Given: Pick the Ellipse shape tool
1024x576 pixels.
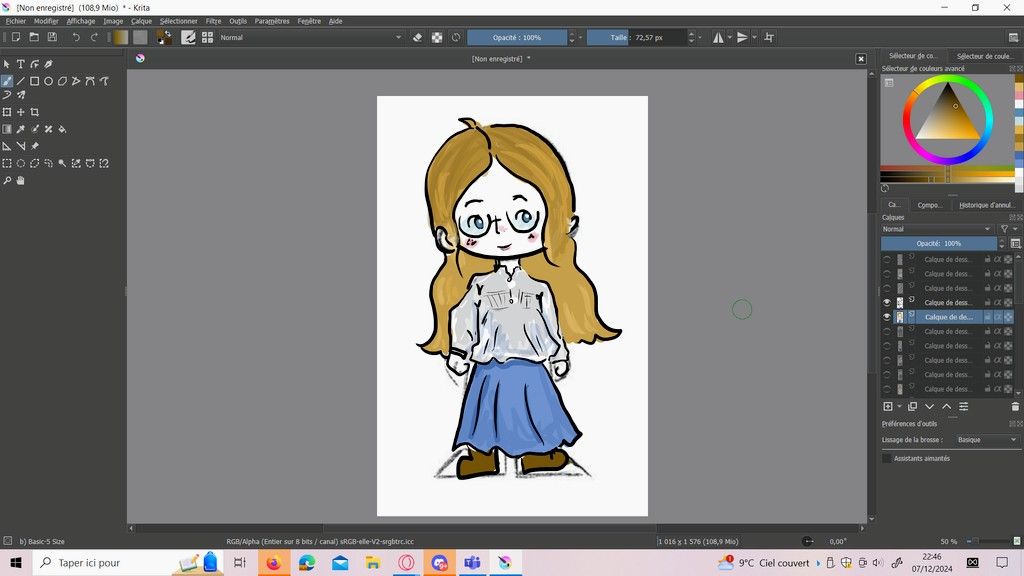Looking at the screenshot, I should click(48, 81).
